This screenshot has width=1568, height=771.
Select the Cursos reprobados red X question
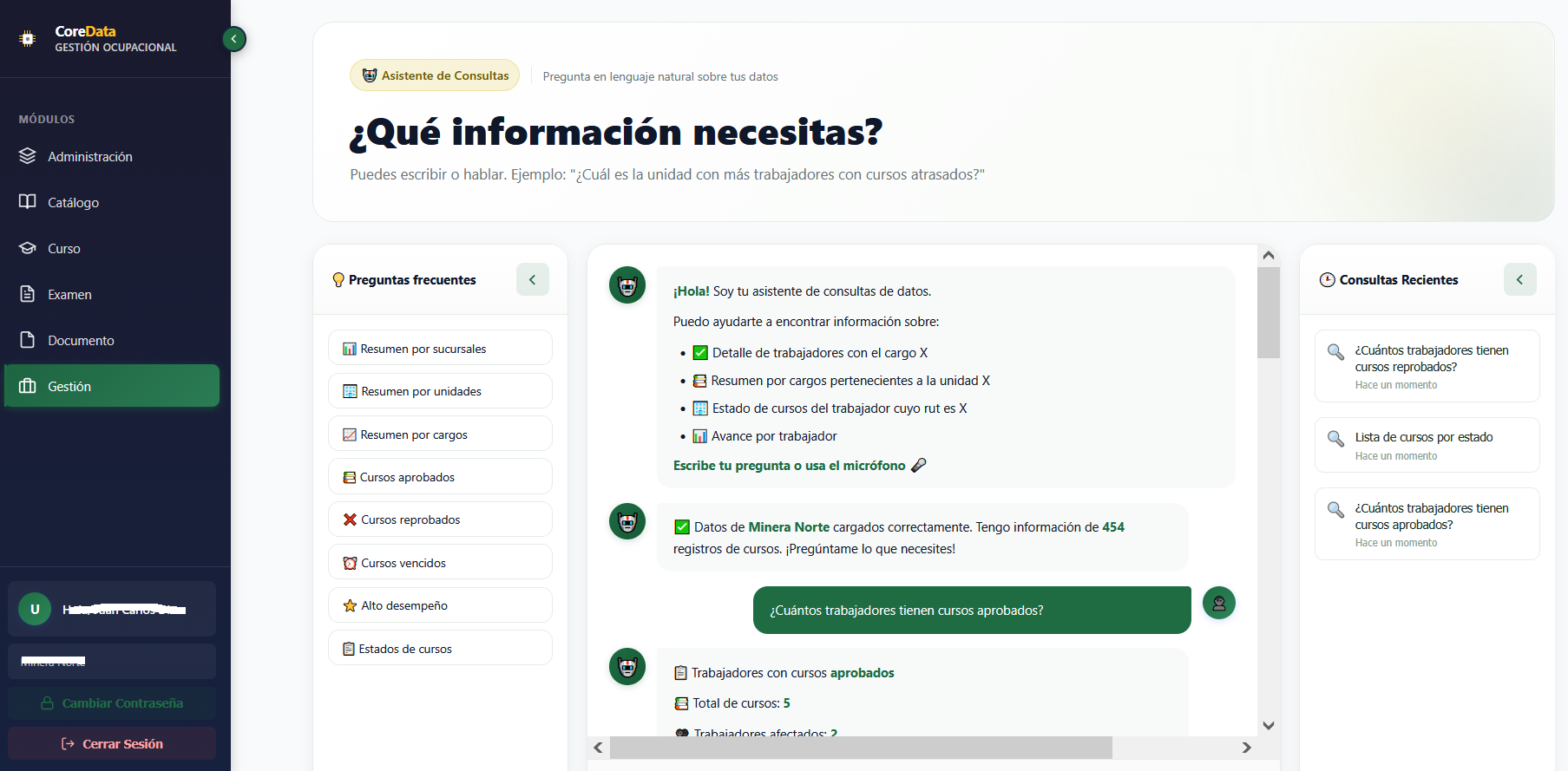[440, 519]
